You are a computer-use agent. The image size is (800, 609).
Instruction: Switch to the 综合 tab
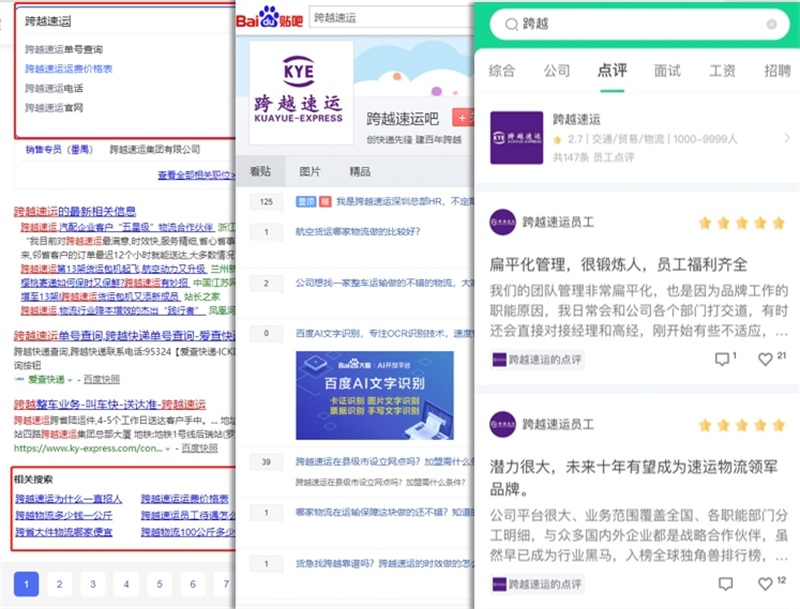pyautogui.click(x=502, y=70)
